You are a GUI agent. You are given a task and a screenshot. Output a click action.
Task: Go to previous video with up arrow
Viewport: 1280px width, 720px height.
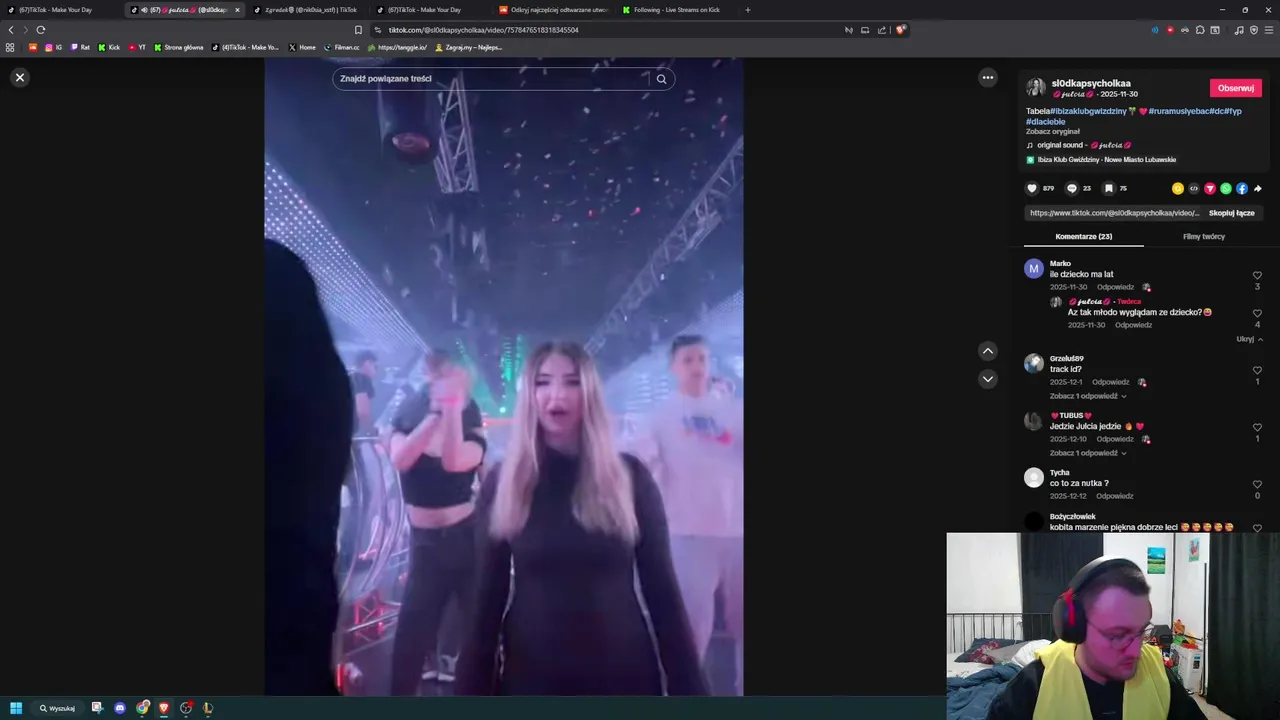(x=988, y=351)
